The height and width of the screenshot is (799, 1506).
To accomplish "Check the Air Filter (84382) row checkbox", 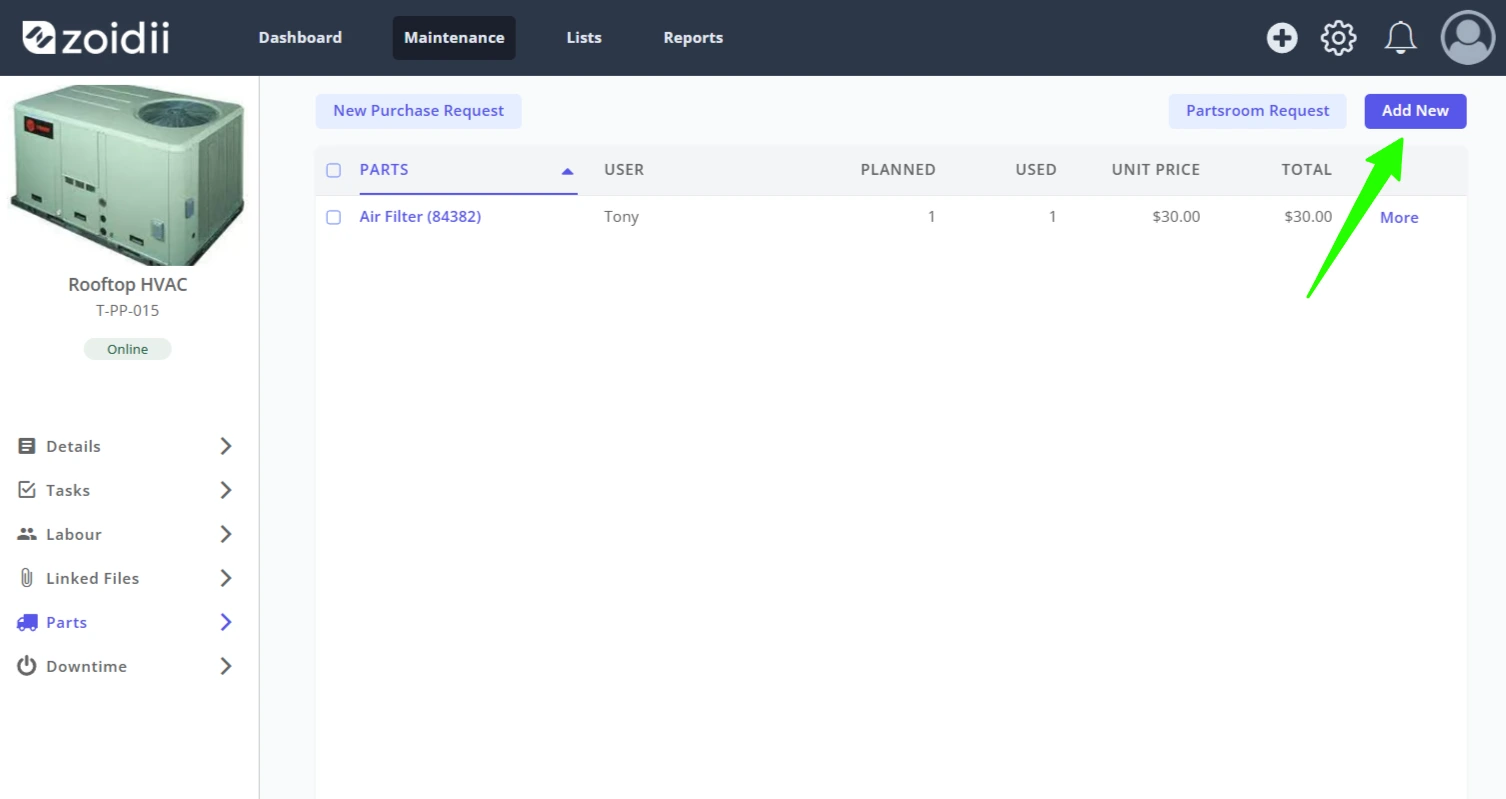I will click(334, 217).
